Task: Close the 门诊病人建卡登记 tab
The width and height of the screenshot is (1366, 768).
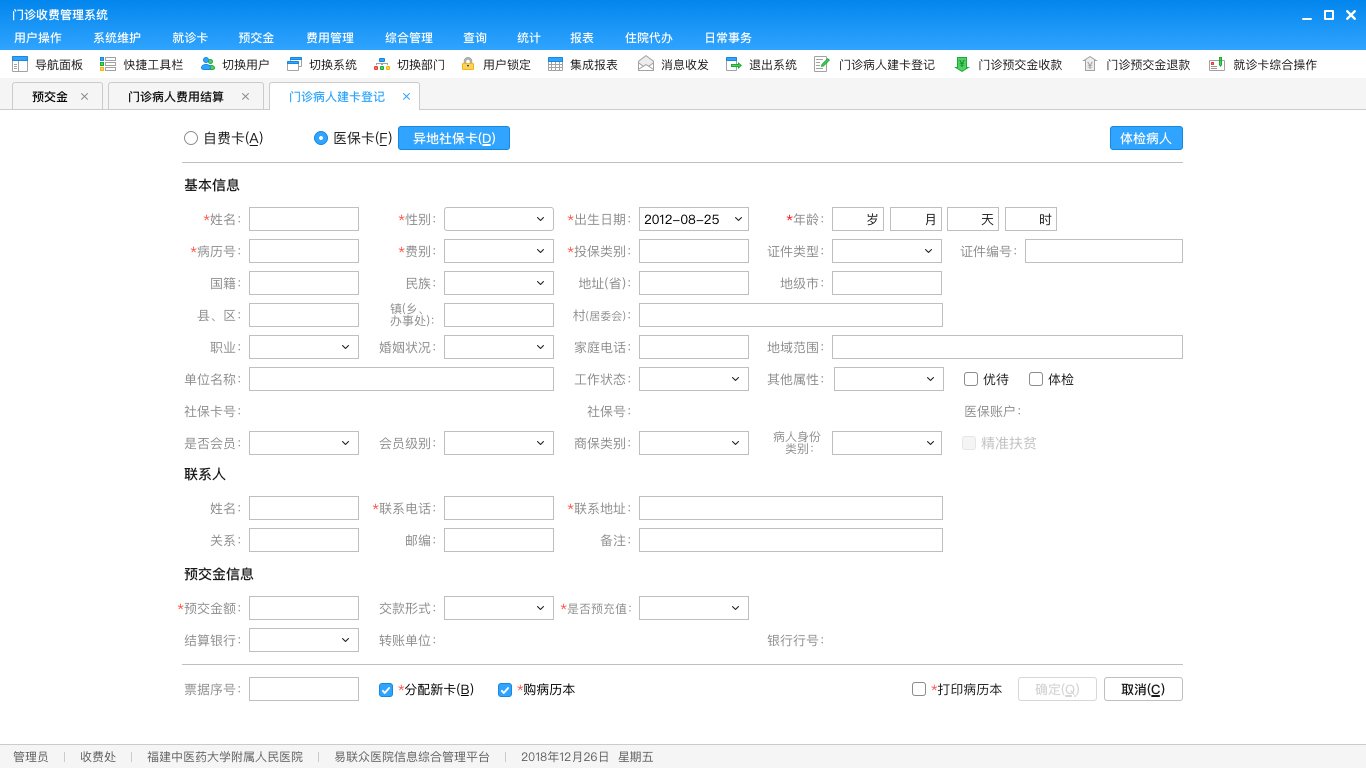Action: 406,97
